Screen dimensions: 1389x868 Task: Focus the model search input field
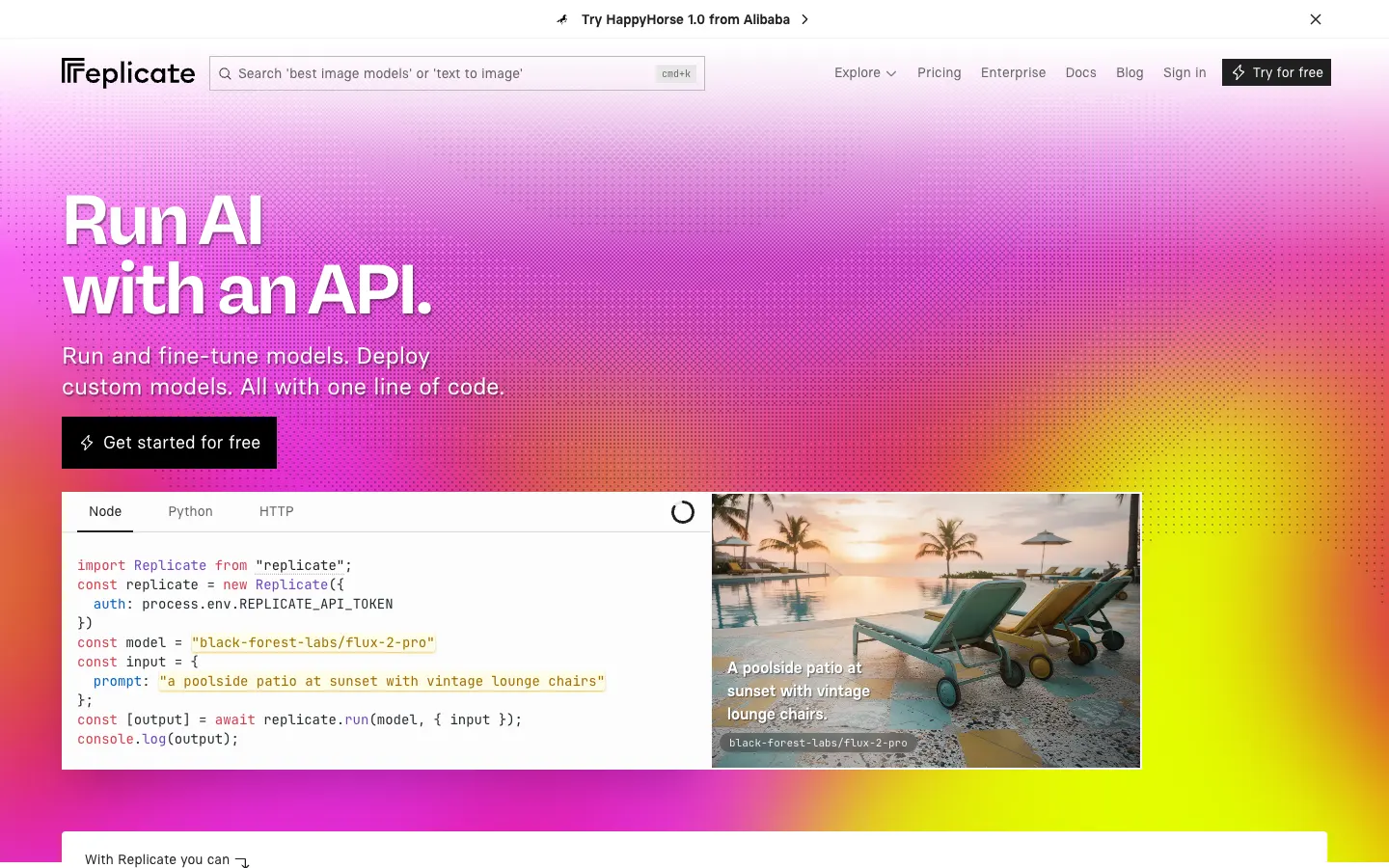click(457, 73)
